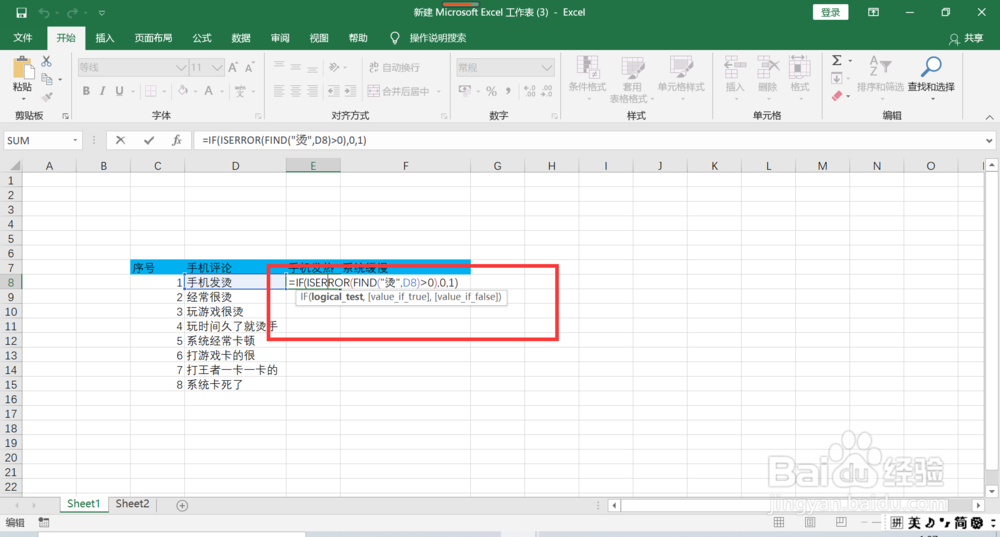Screen dimensions: 1000x537
Task: Click the Paste clipboard icon
Action: 22,69
